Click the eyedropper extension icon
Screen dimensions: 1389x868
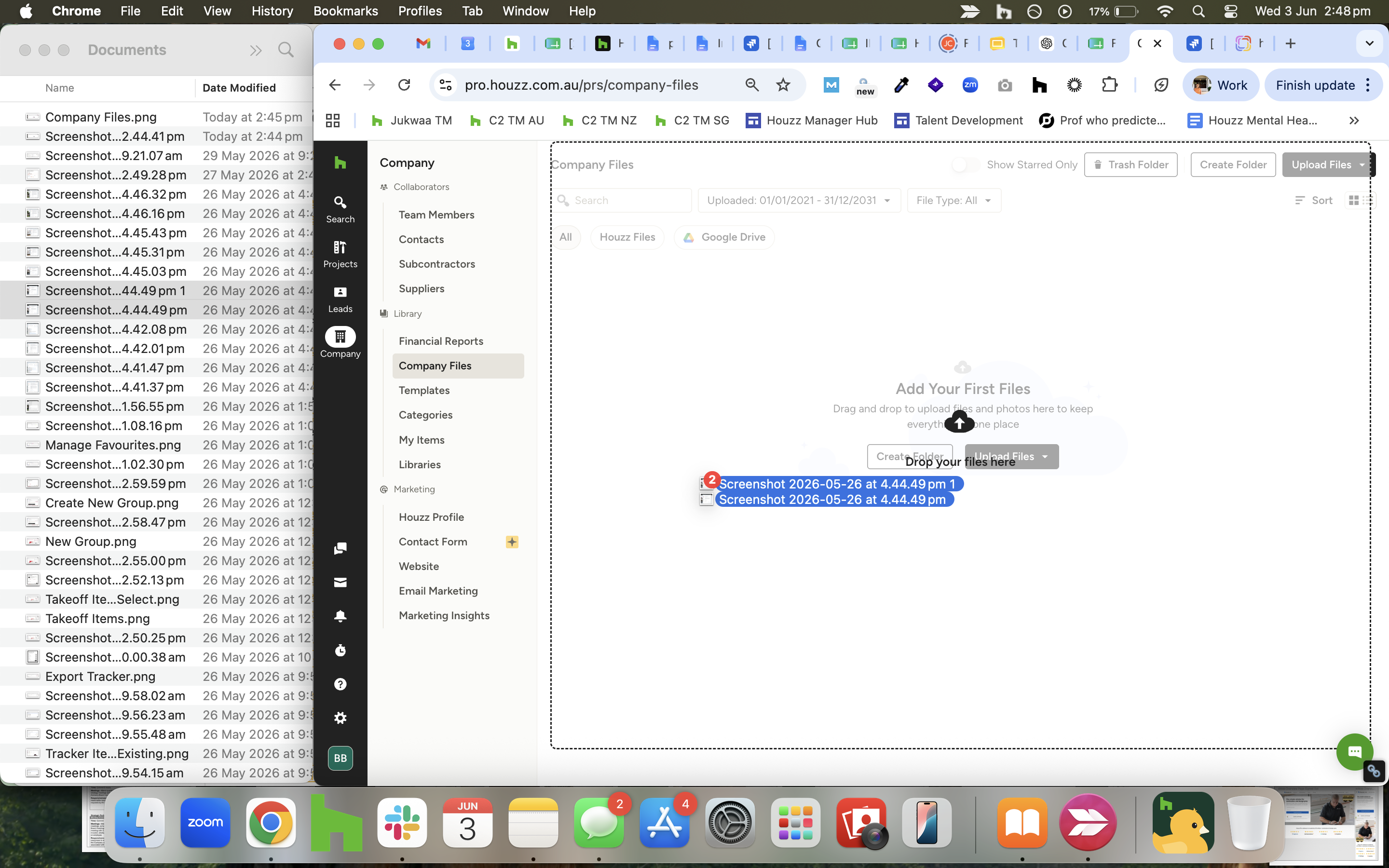(901, 85)
